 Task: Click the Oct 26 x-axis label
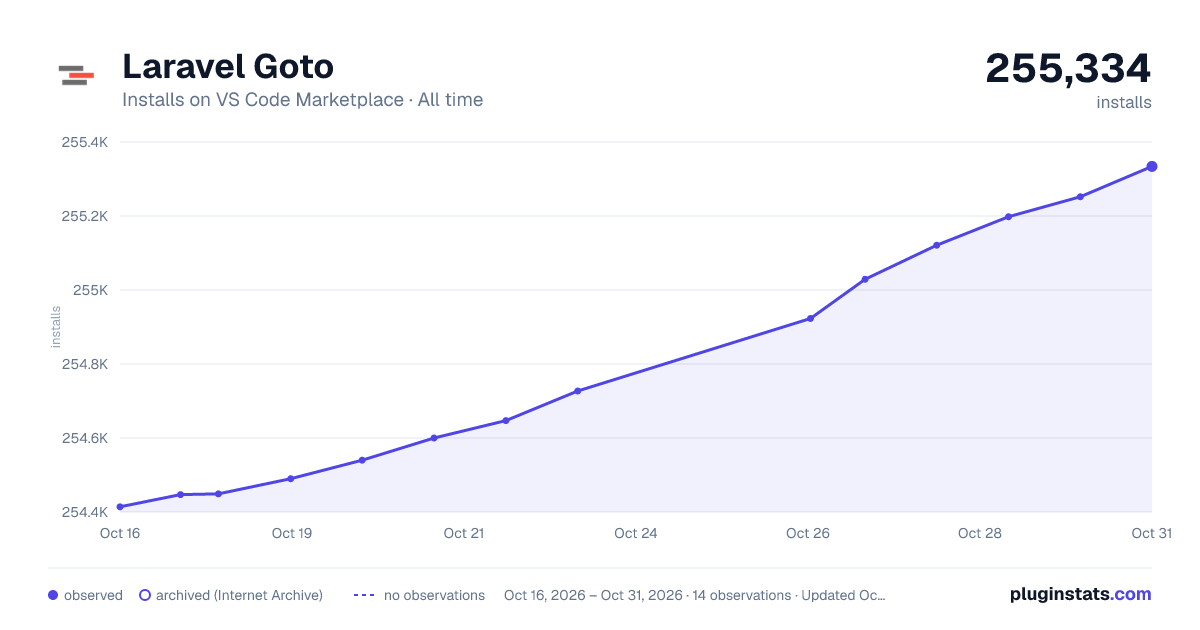pos(808,533)
